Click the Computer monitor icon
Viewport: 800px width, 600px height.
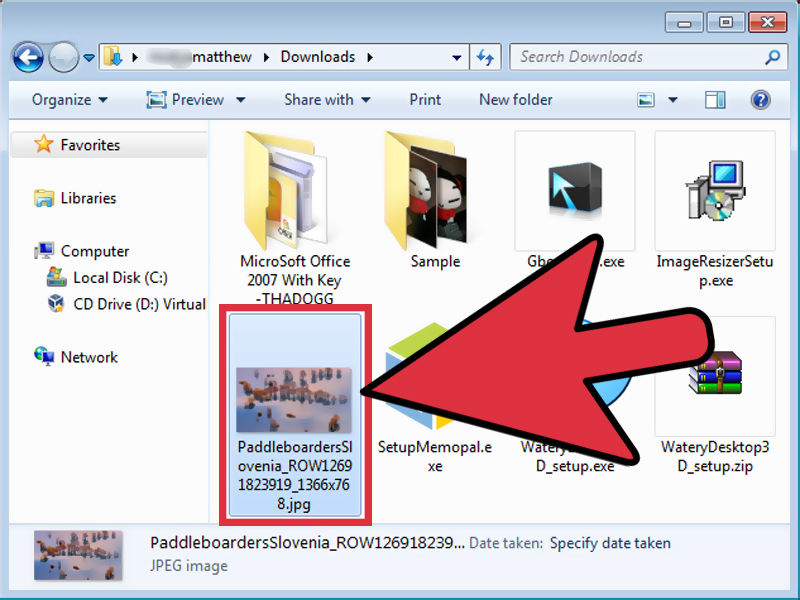[44, 250]
